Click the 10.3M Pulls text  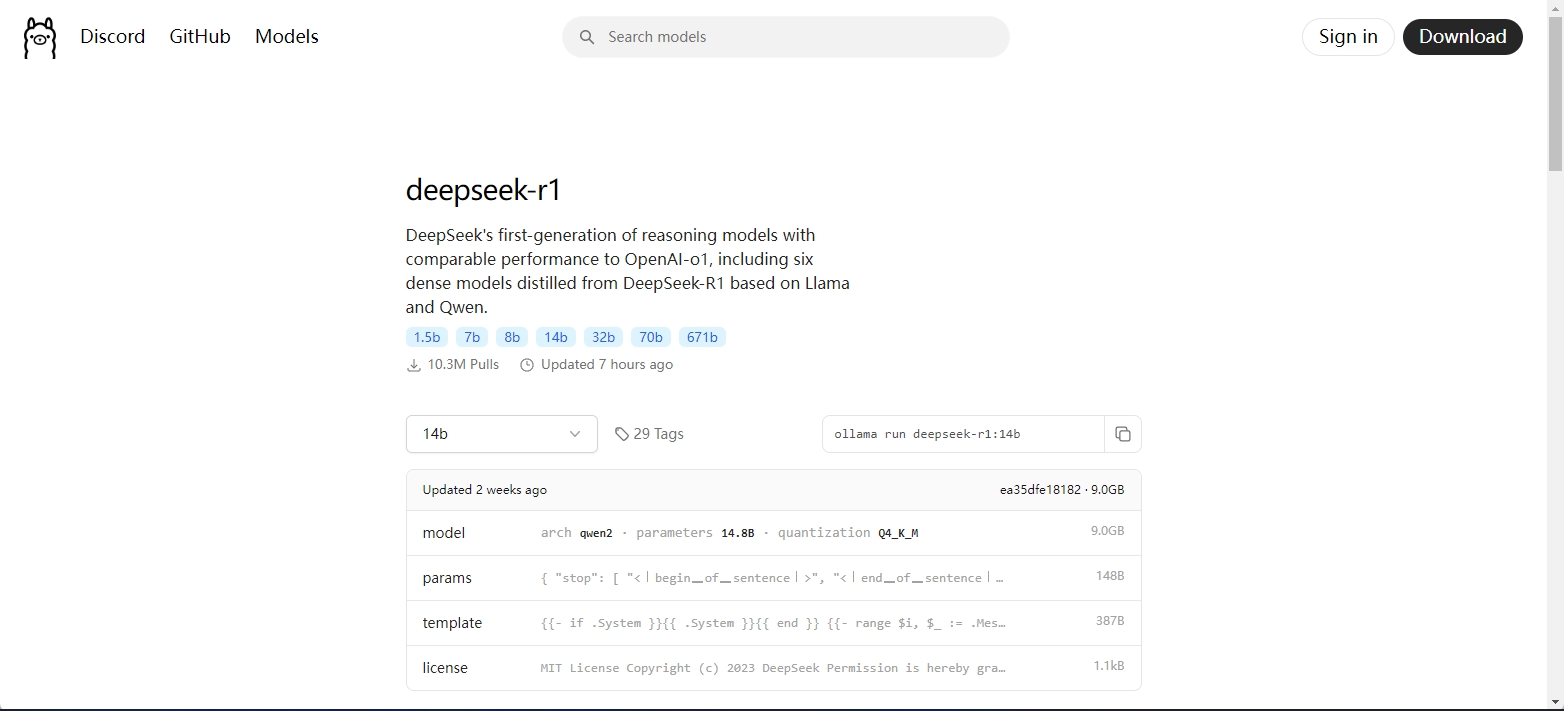click(x=463, y=365)
